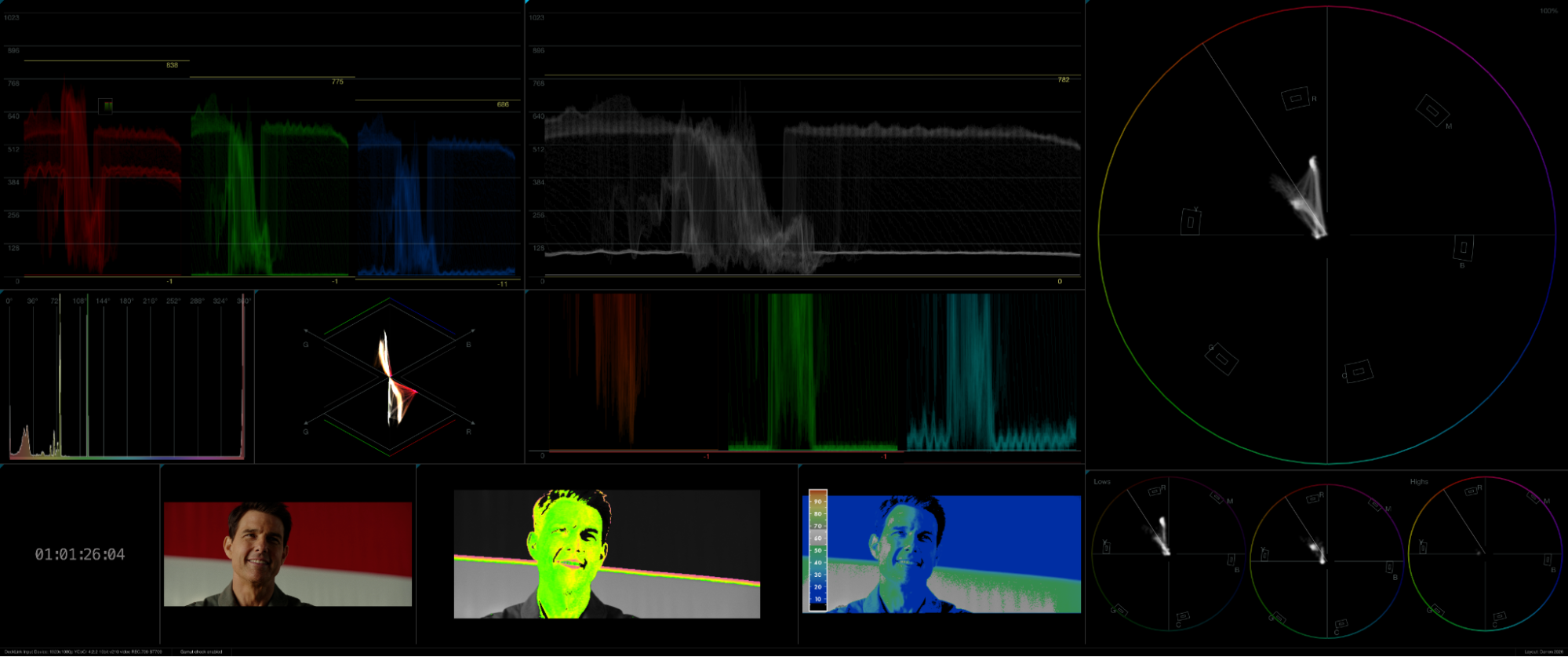This screenshot has height=657, width=1568.
Task: Click the 50 swatch in false color legend
Action: click(817, 550)
